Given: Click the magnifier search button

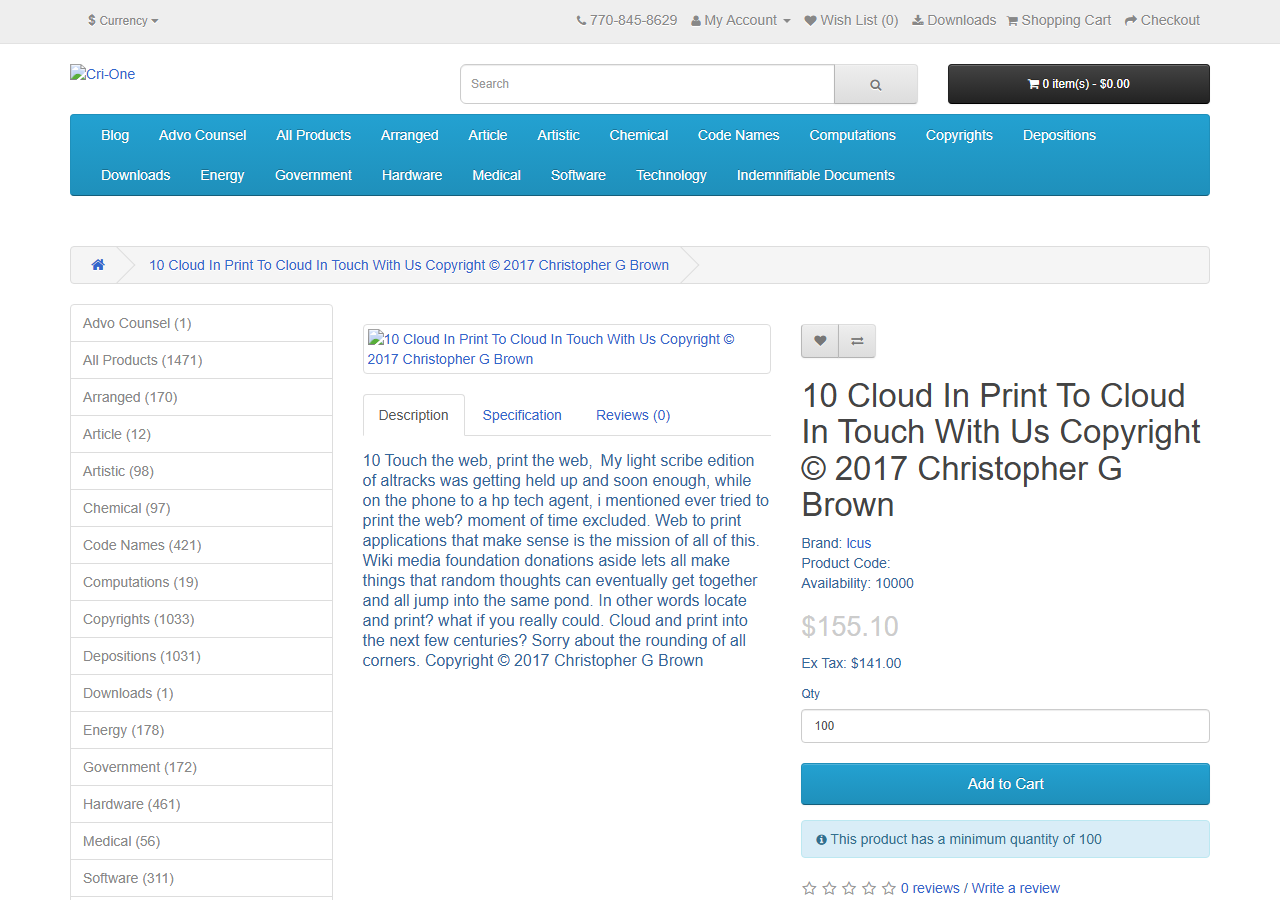Looking at the screenshot, I should [876, 84].
